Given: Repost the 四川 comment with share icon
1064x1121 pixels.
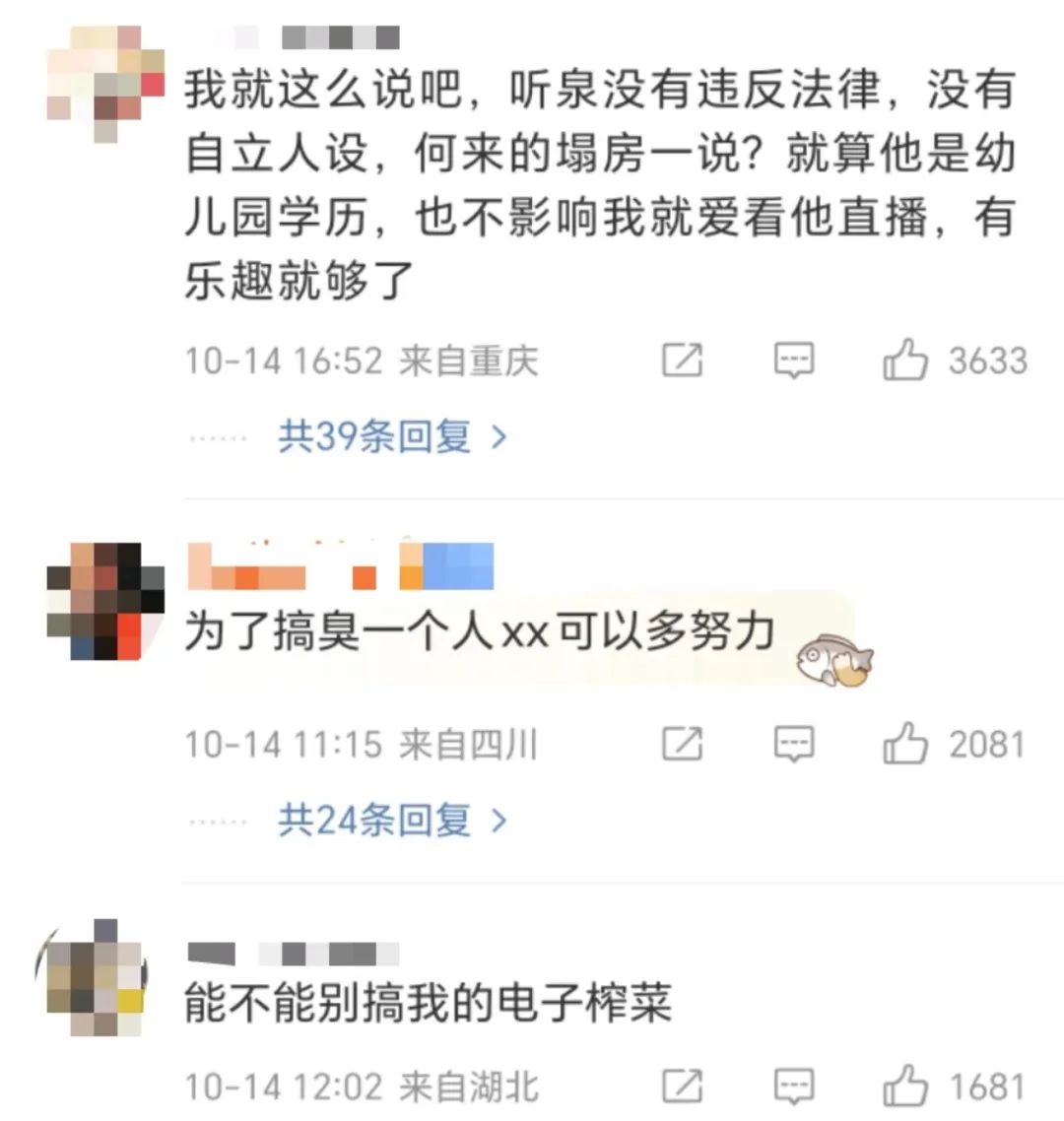Looking at the screenshot, I should (682, 744).
